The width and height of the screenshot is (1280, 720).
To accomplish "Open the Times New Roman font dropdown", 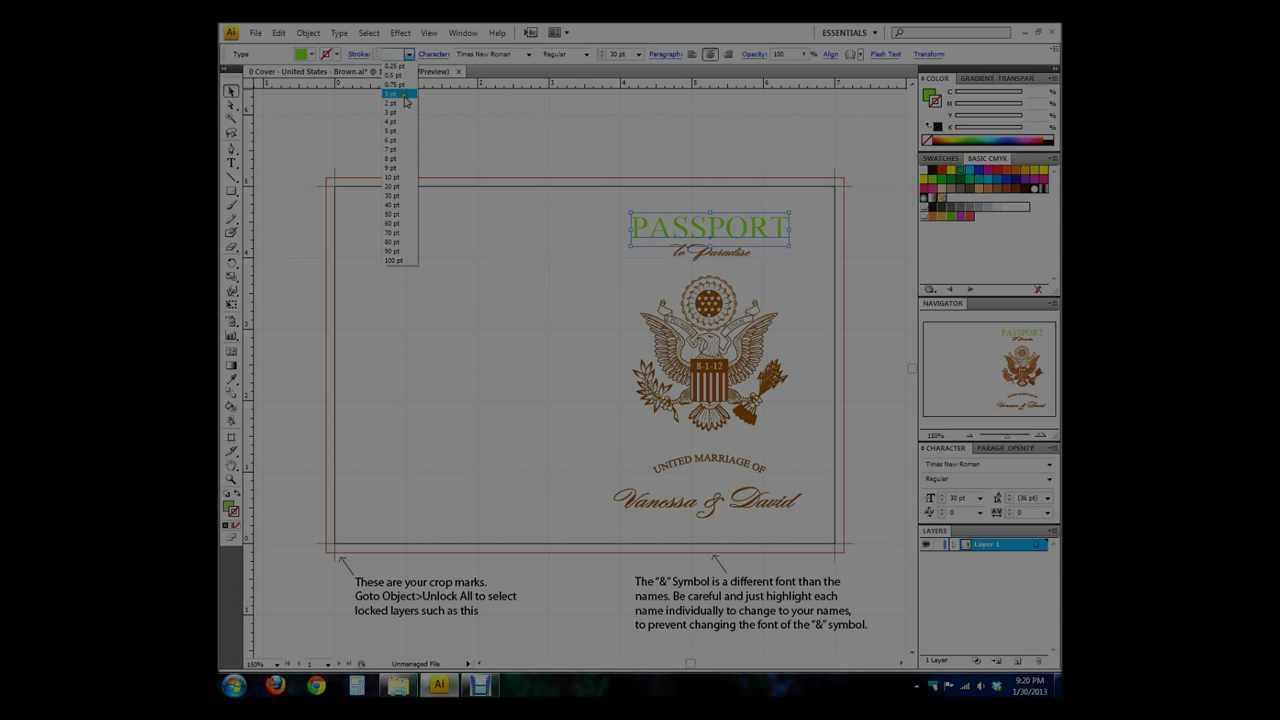I will coord(528,54).
